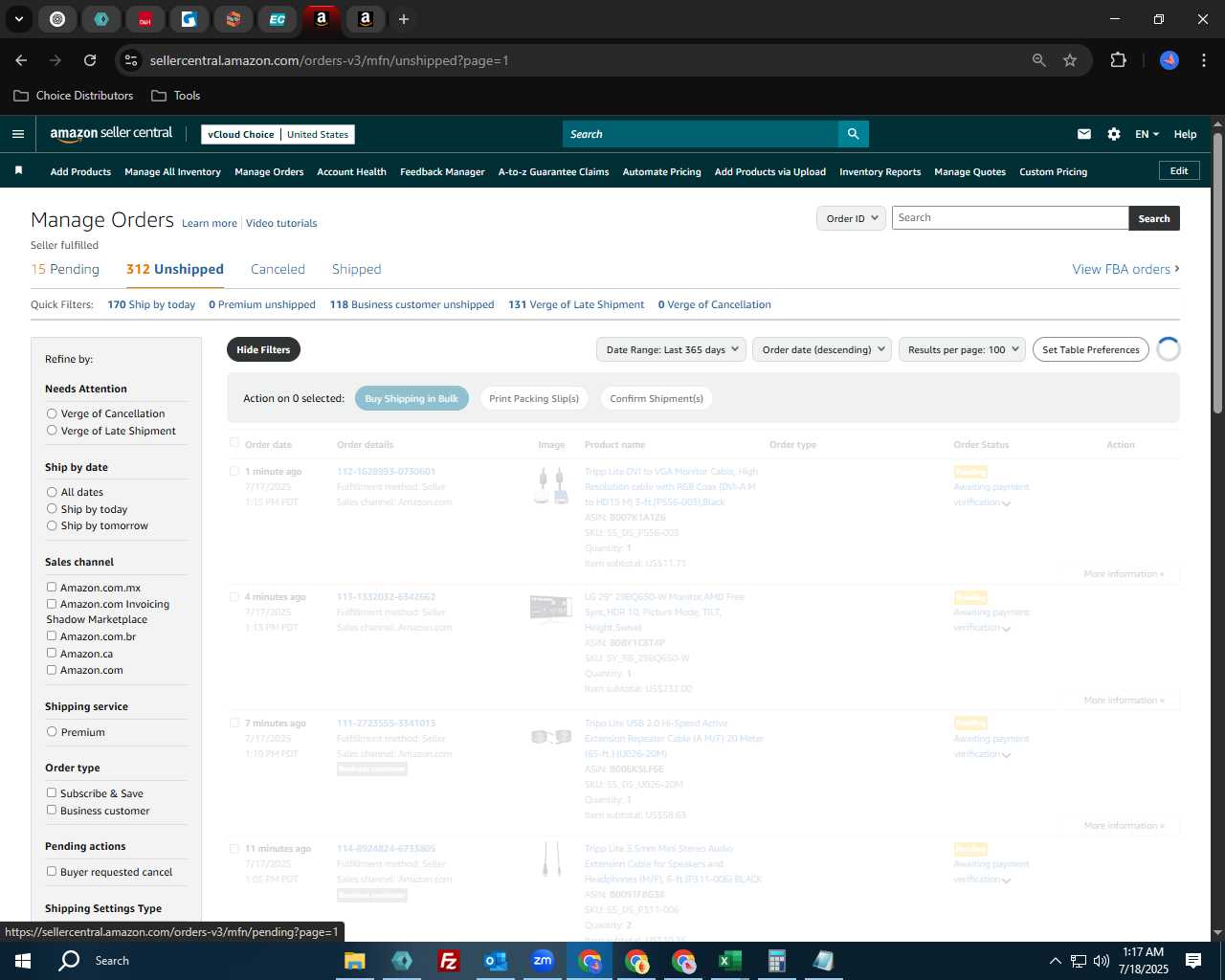The image size is (1225, 980).
Task: Open the Seller Central hamburger menu
Action: (18, 134)
